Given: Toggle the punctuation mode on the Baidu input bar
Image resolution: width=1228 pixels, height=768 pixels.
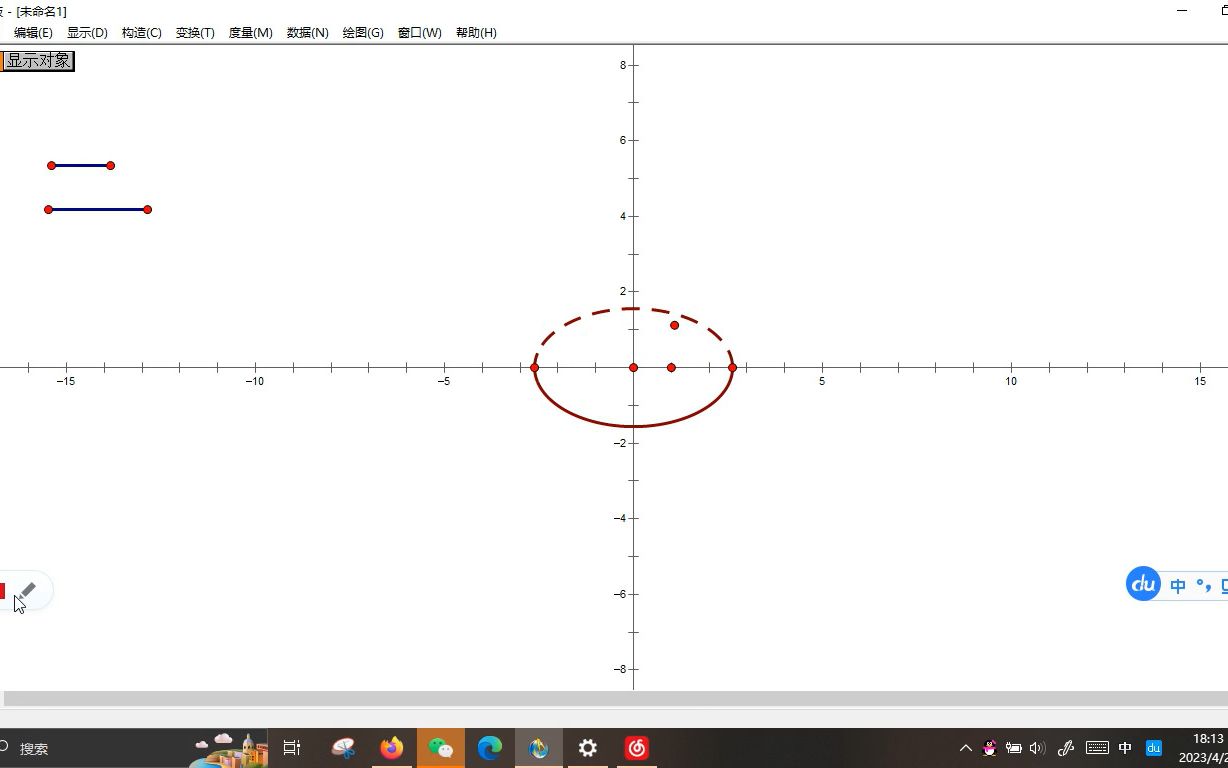Looking at the screenshot, I should click(x=1204, y=586).
